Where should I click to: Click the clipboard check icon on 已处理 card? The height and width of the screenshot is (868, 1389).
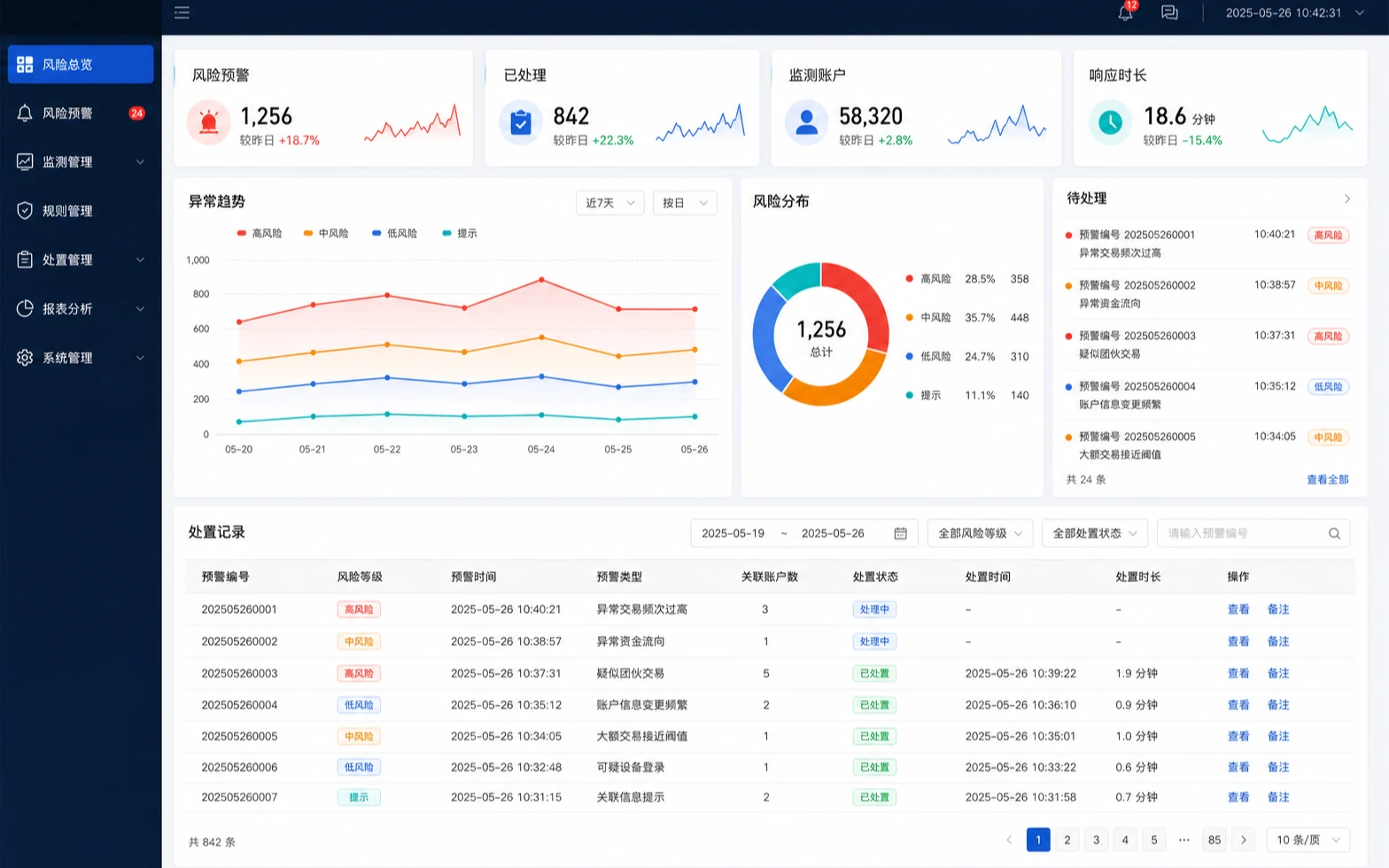click(521, 122)
